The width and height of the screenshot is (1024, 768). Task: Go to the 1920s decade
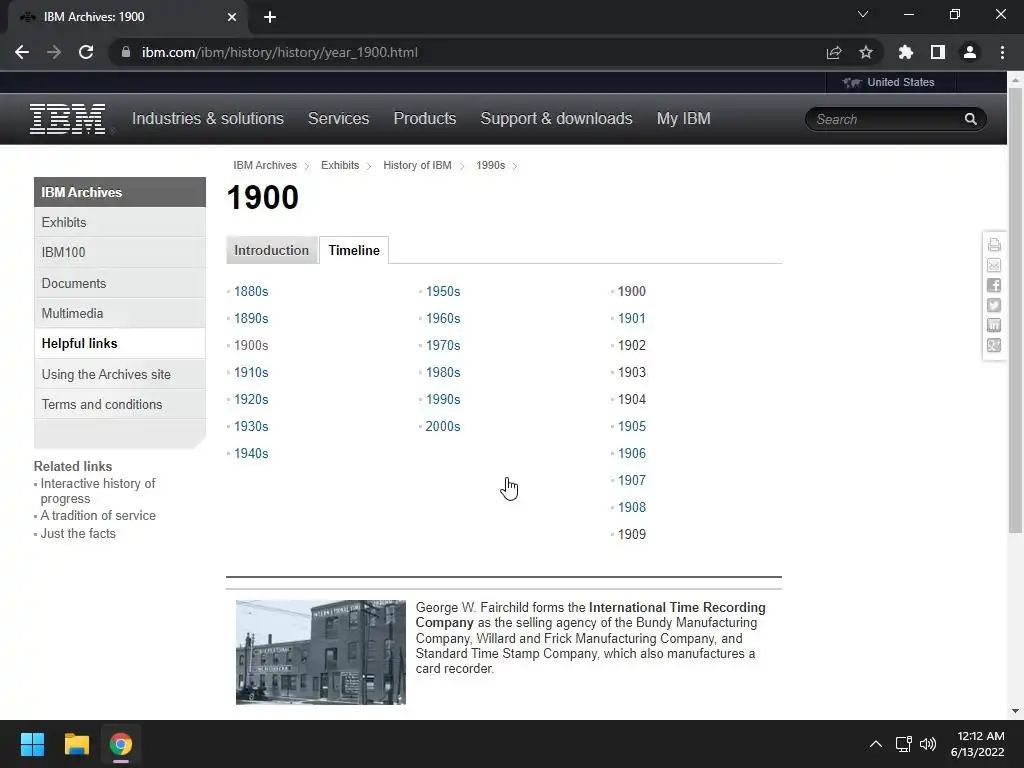[251, 399]
